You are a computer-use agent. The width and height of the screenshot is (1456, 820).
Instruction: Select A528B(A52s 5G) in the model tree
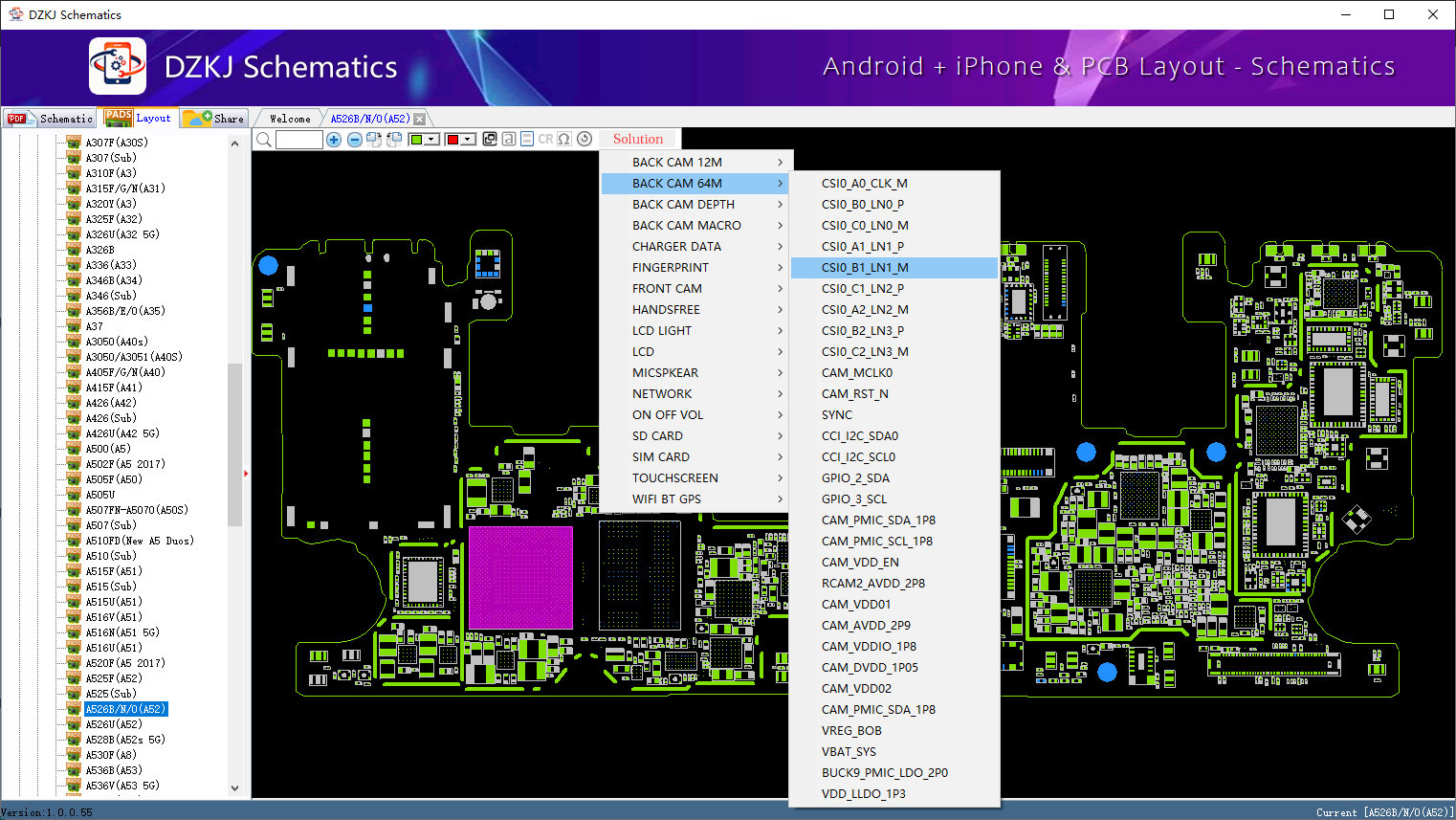tap(124, 740)
